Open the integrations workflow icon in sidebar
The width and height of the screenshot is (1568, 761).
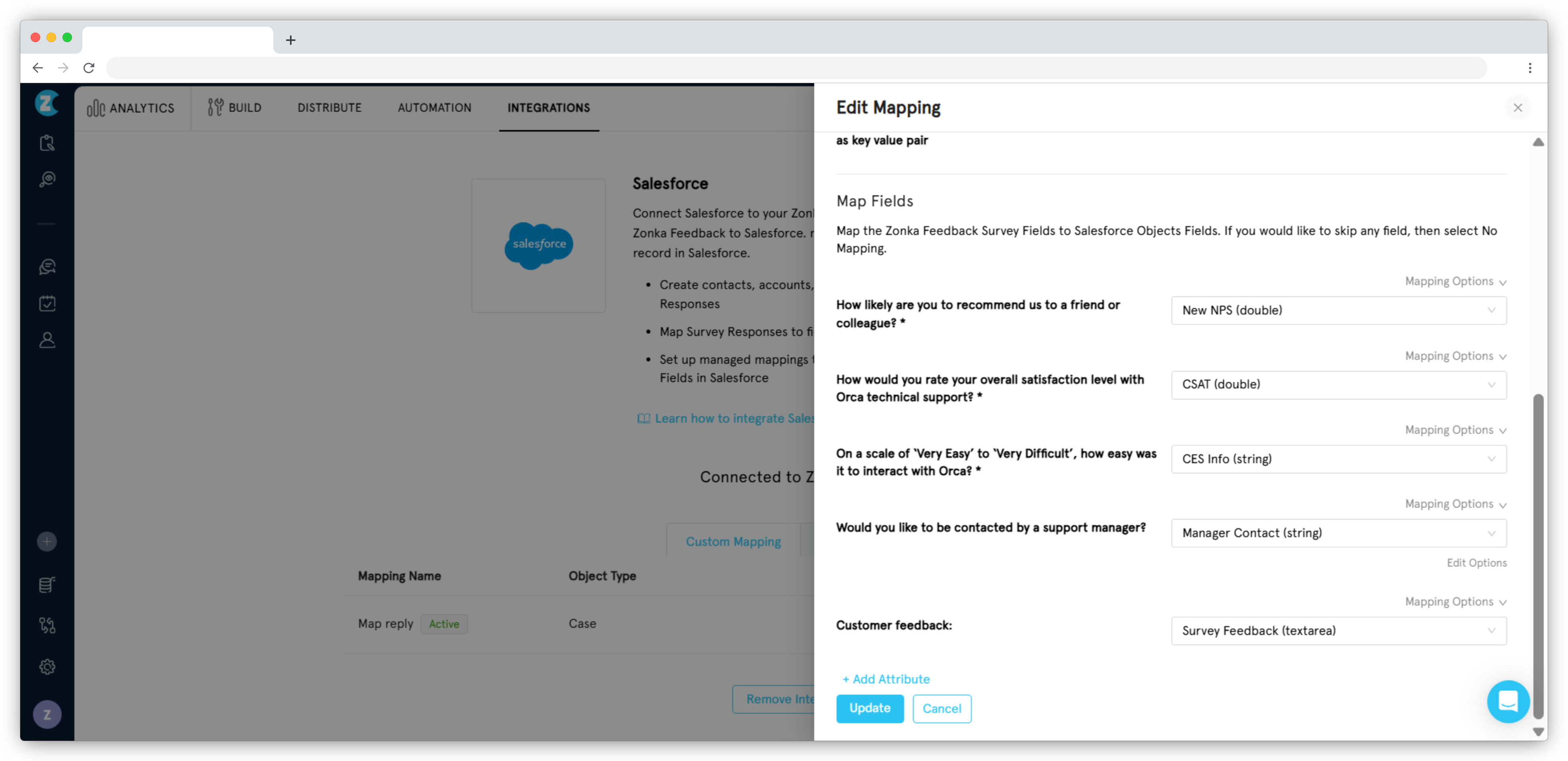[x=47, y=625]
